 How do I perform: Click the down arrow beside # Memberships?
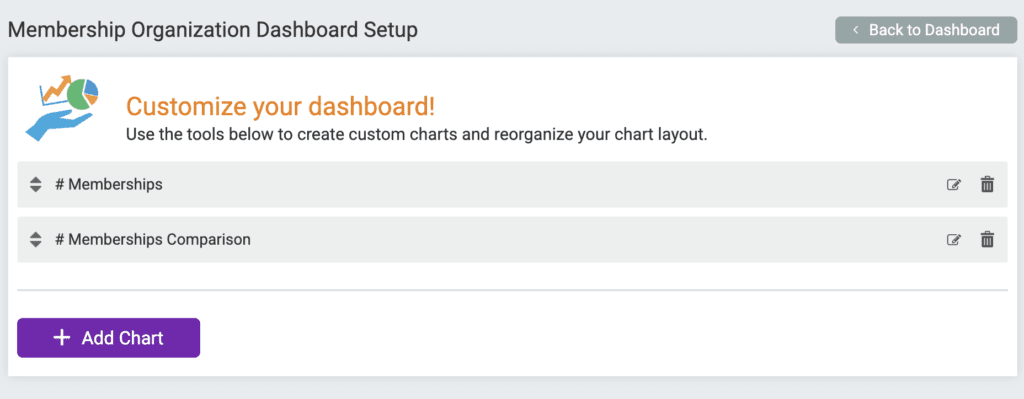(36, 189)
